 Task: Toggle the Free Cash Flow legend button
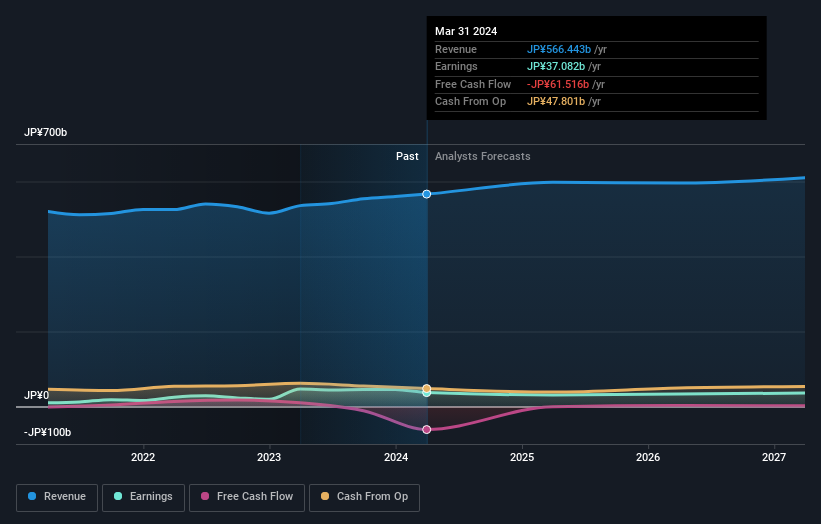pyautogui.click(x=247, y=497)
